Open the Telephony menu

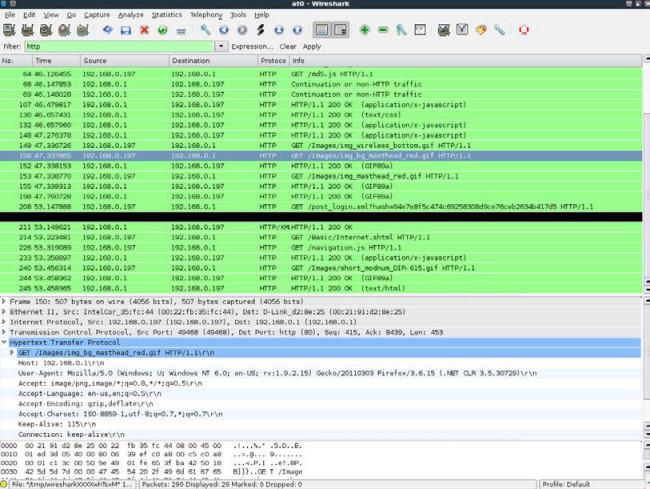[x=206, y=15]
